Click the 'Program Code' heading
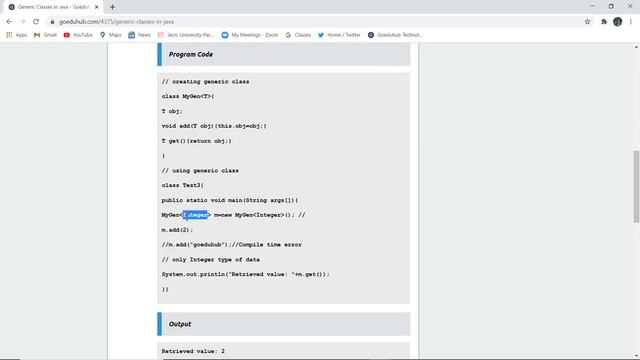640x360 pixels. [191, 54]
